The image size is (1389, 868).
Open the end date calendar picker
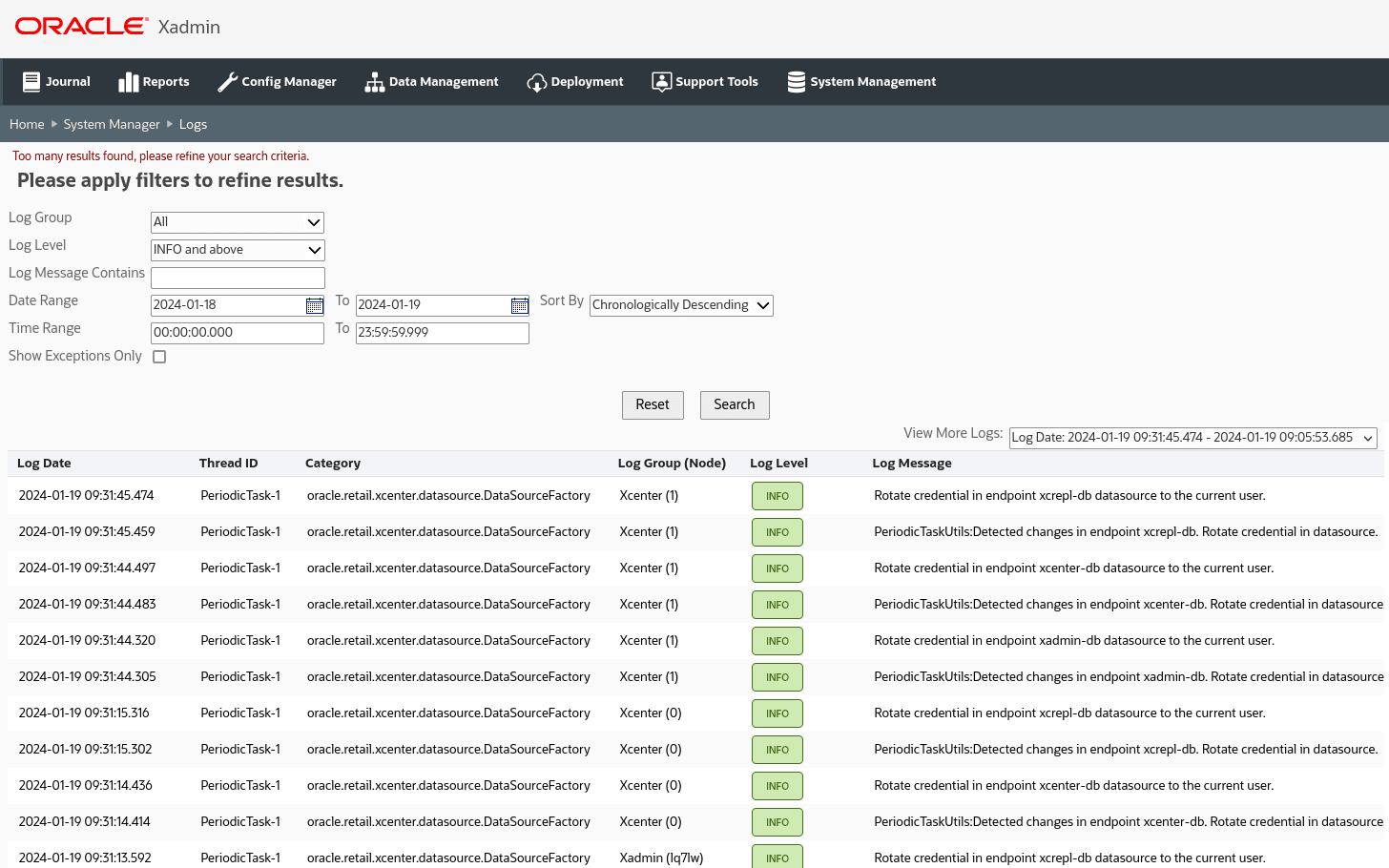pyautogui.click(x=520, y=305)
